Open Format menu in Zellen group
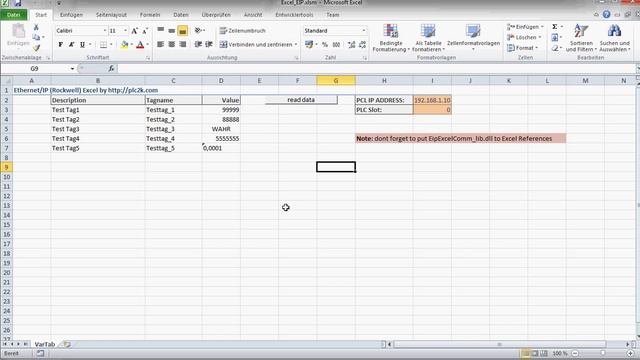Image resolution: width=640 pixels, height=360 pixels. 522,48
